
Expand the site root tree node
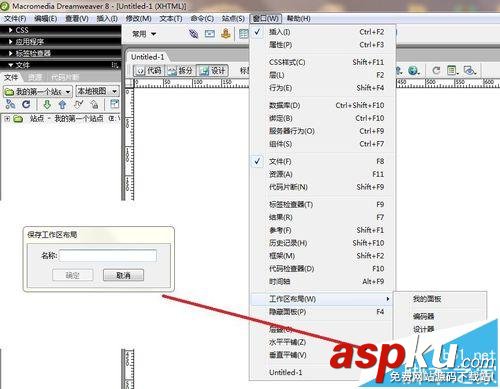pos(7,119)
